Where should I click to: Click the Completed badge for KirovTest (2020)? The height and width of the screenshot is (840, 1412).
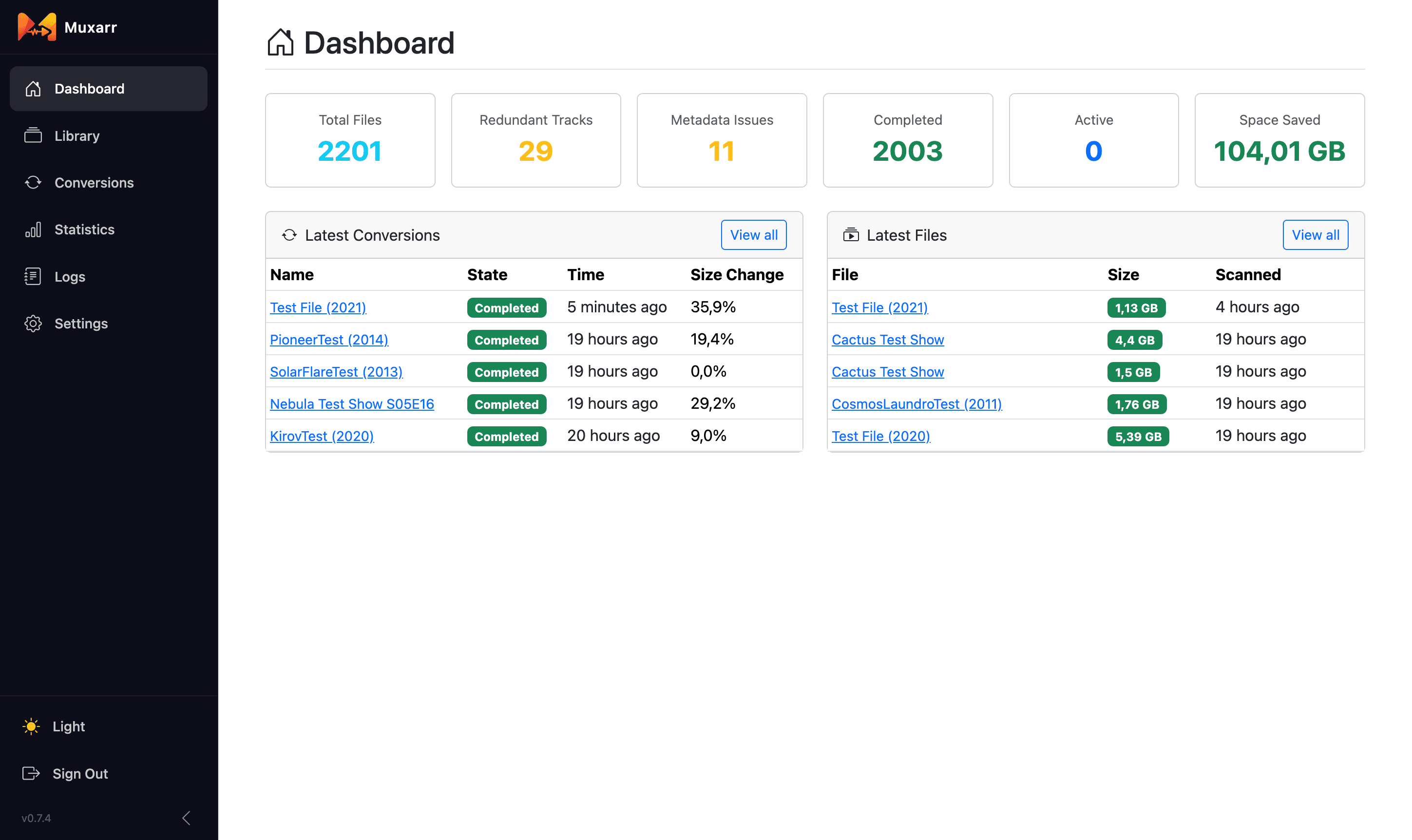pos(507,437)
